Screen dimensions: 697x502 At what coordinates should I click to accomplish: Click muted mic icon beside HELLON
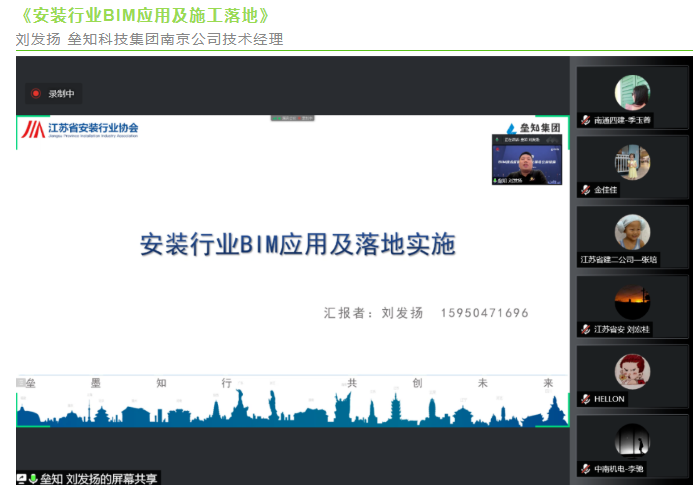(586, 399)
